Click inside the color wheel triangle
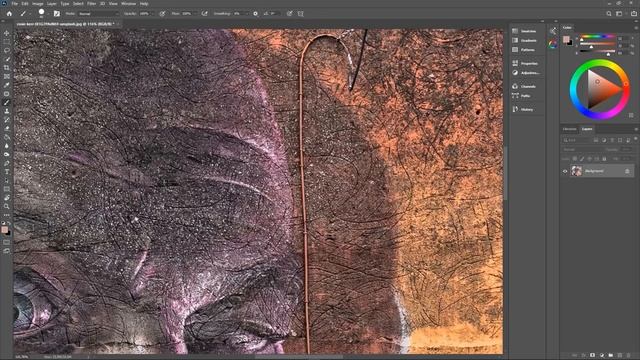The width and height of the screenshot is (640, 360). pyautogui.click(x=602, y=90)
